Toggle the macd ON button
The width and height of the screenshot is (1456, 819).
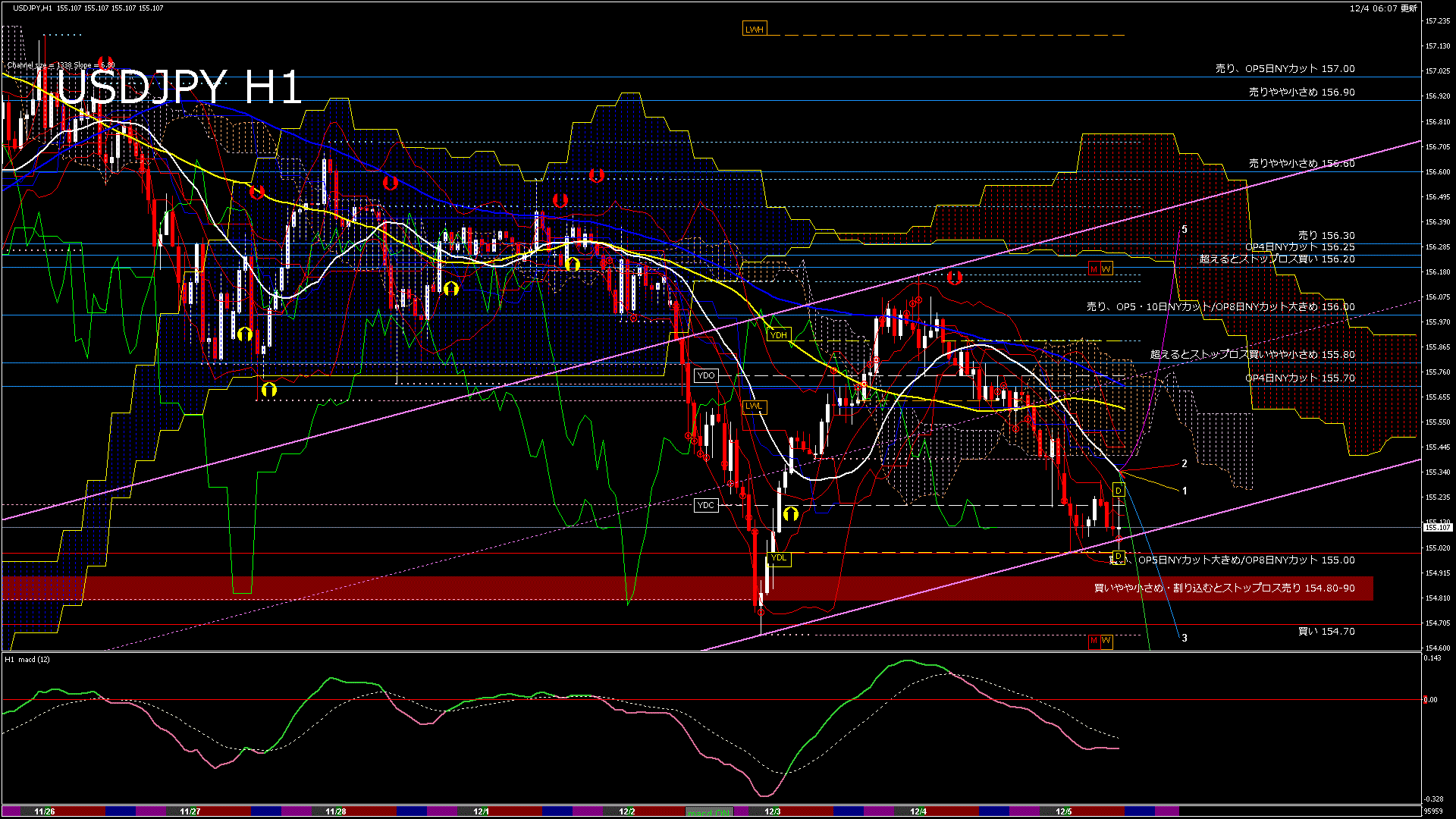pyautogui.click(x=709, y=811)
